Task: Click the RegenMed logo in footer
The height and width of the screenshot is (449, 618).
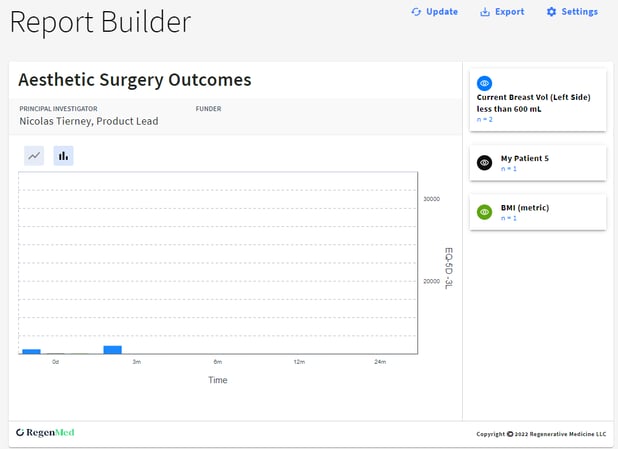Action: [45, 432]
